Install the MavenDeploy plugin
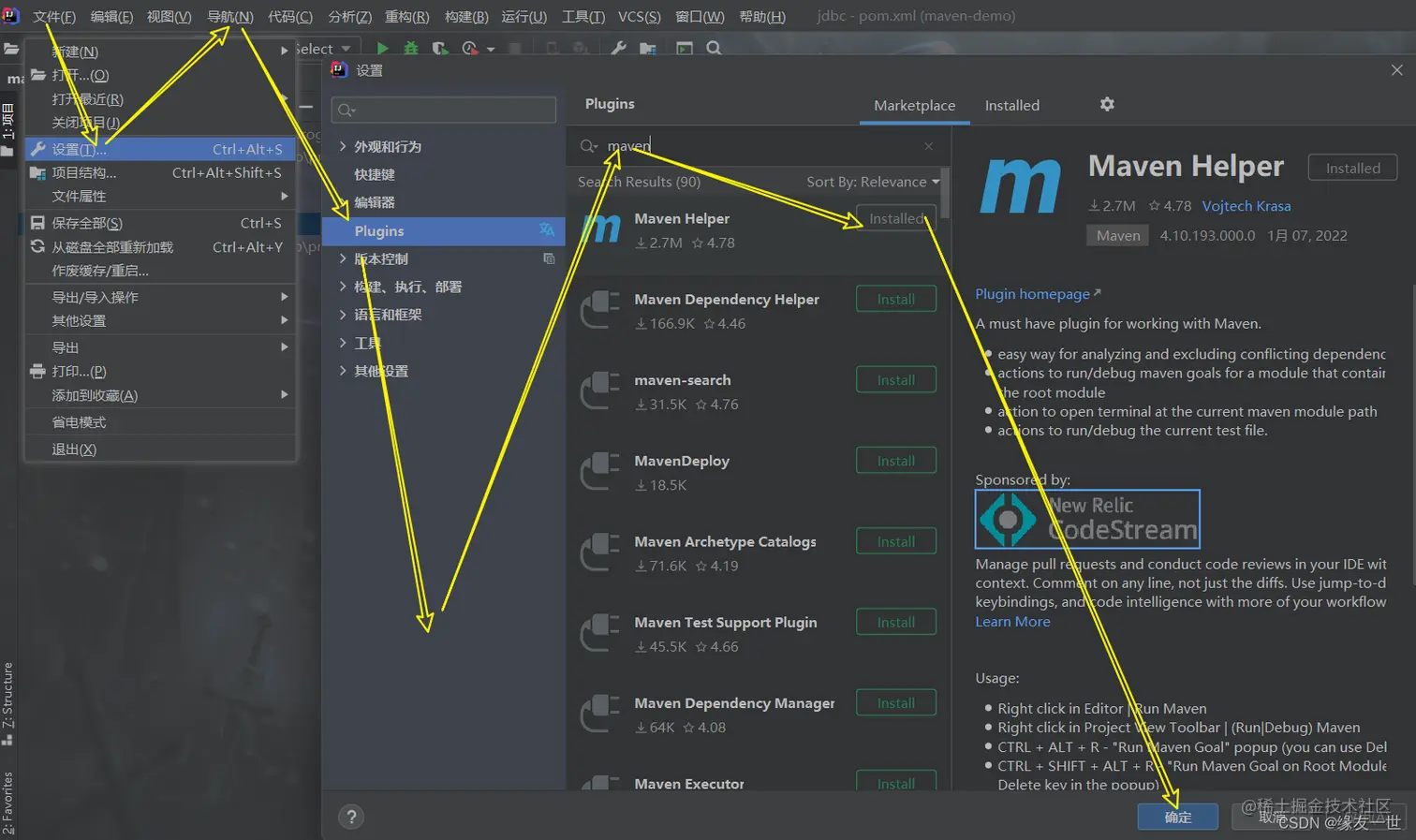The height and width of the screenshot is (840, 1416). pos(896,461)
